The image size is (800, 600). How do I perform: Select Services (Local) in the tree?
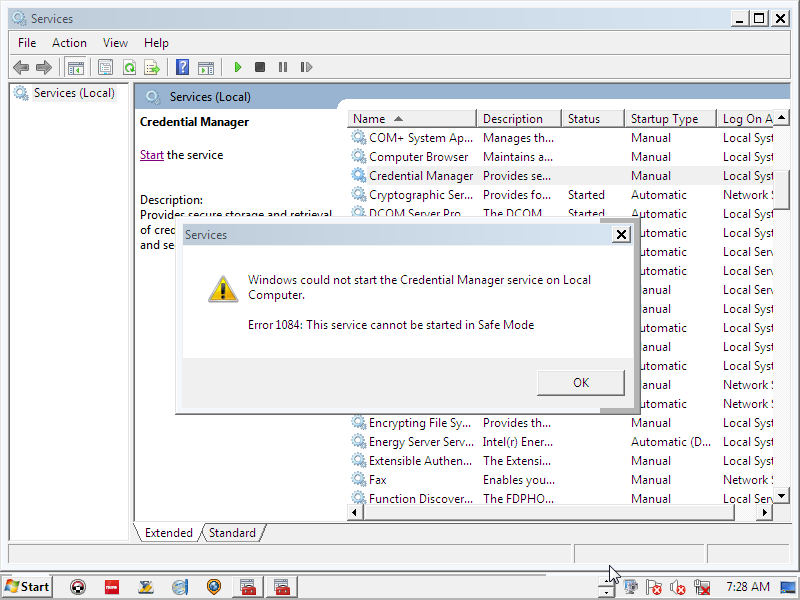[74, 93]
